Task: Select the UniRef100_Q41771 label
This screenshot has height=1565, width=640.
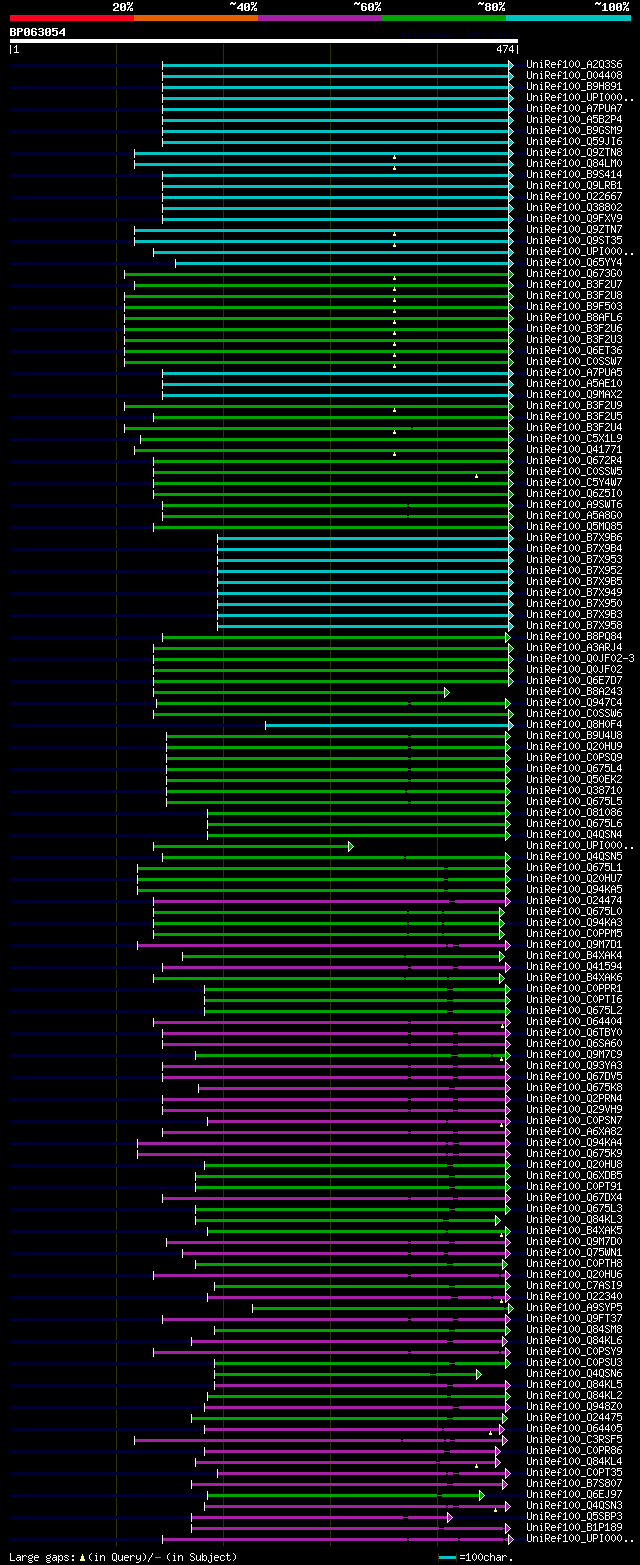Action: [x=576, y=449]
